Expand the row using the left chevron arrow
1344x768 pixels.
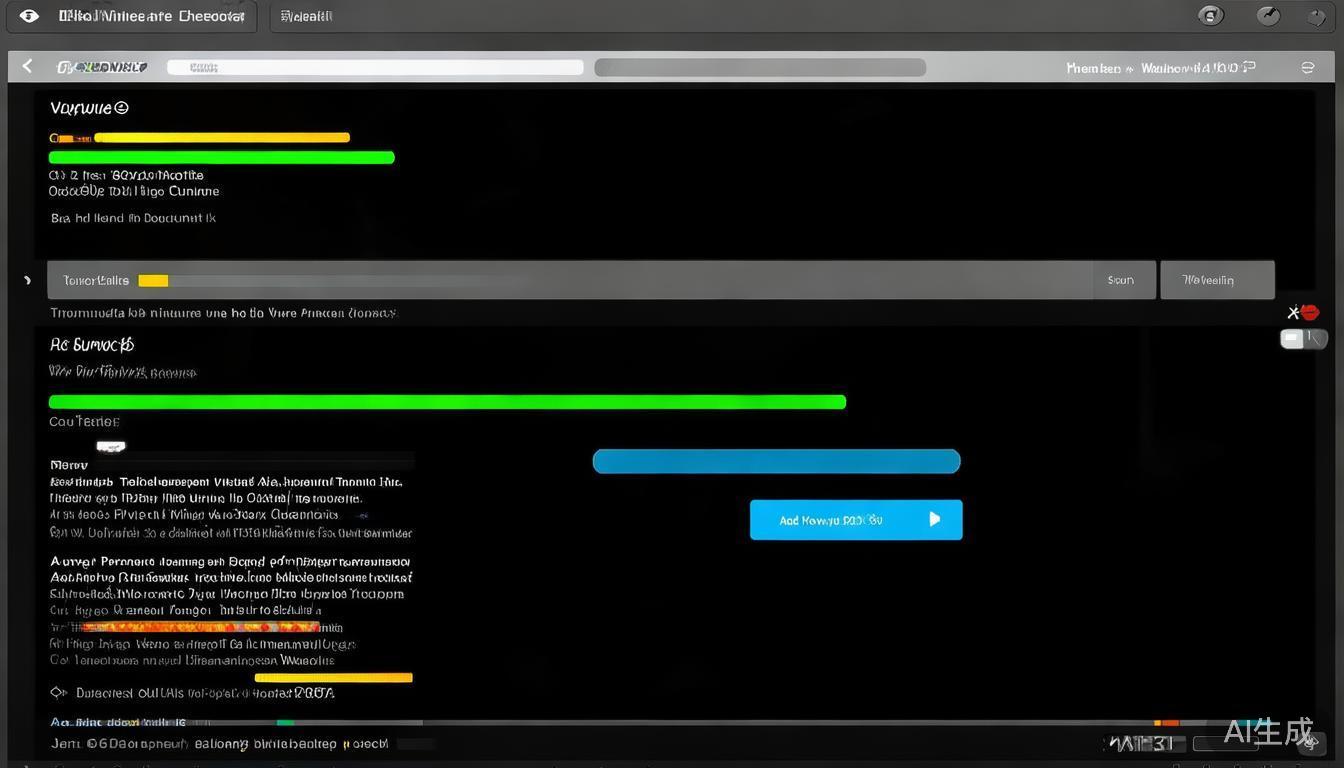[x=27, y=281]
